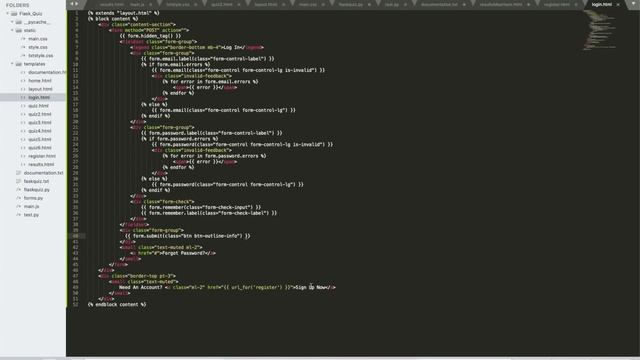The width and height of the screenshot is (640, 360).
Task: Switch to the login.html tab
Action: 604,4
